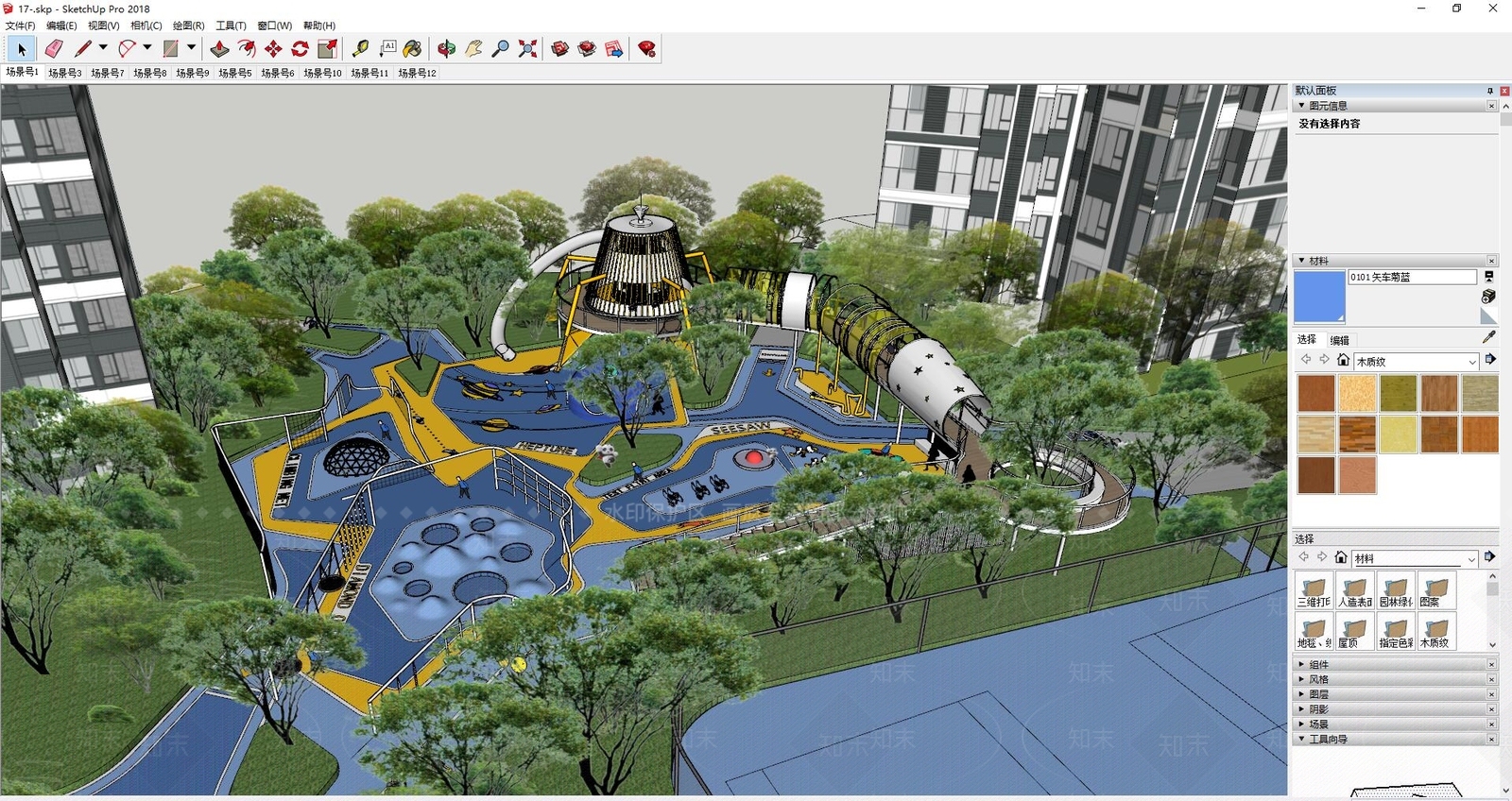Click the Zoom Extents tool
Image resolution: width=1512 pixels, height=801 pixels.
tap(527, 49)
